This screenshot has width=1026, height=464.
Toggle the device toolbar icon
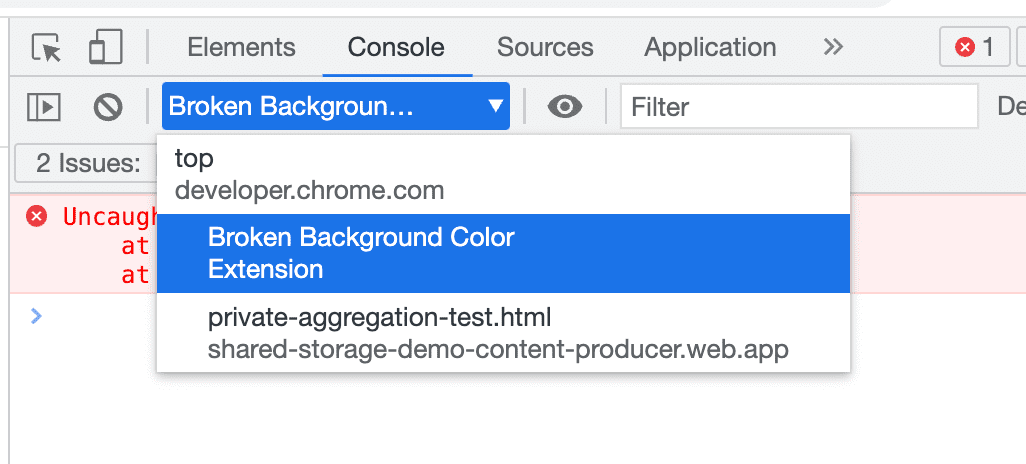[x=105, y=47]
